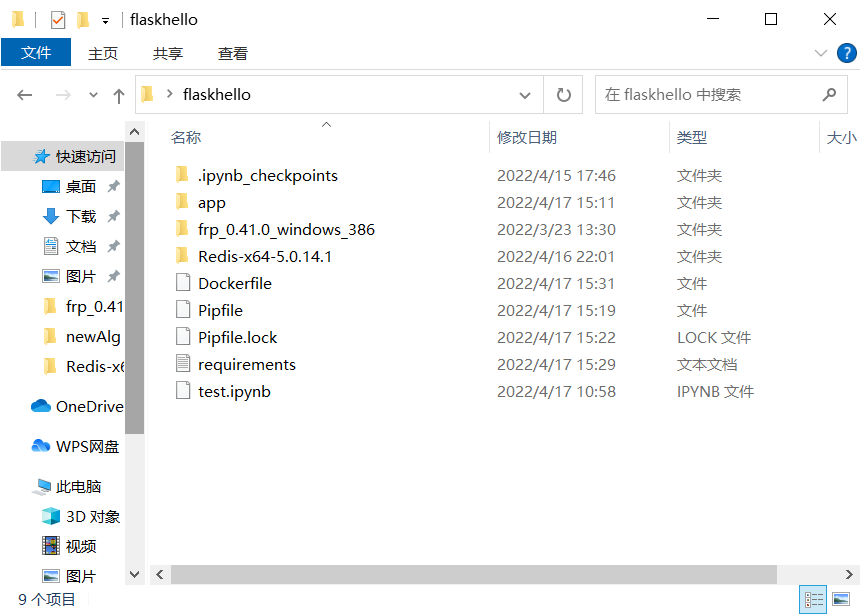
Task: Refresh the flaskhello folder view
Action: (563, 93)
